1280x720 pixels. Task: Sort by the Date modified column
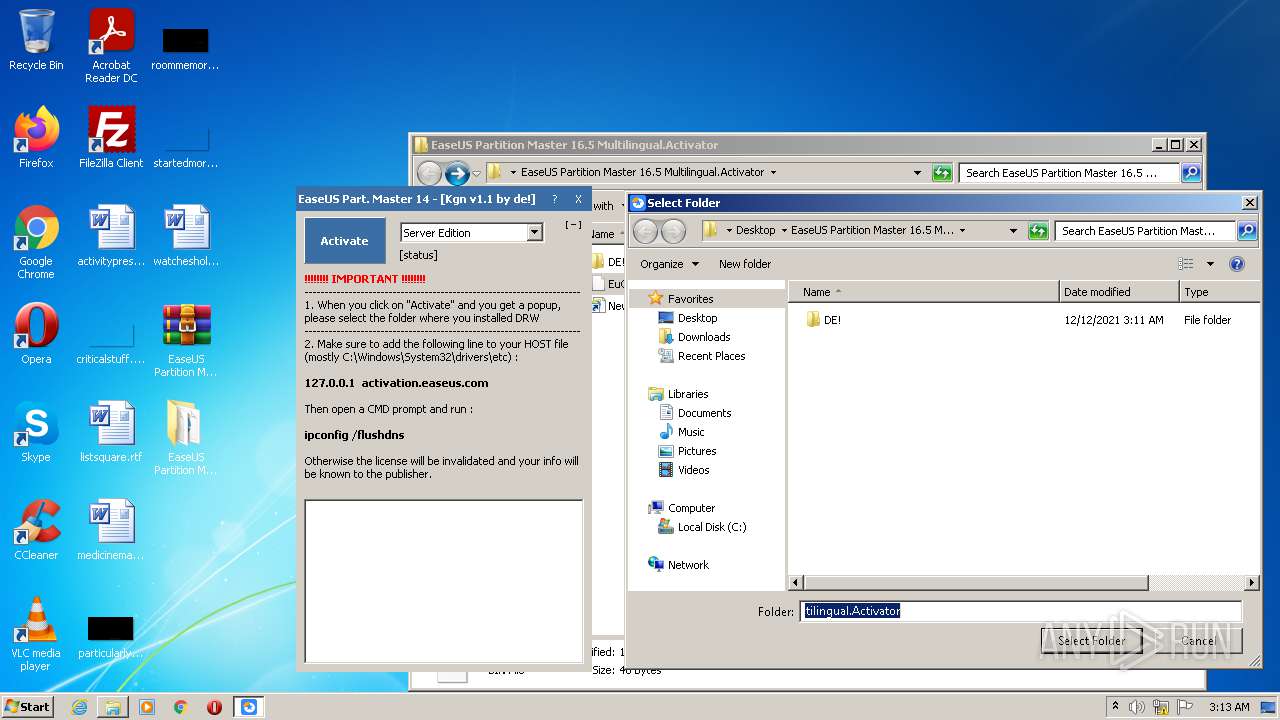(1119, 292)
